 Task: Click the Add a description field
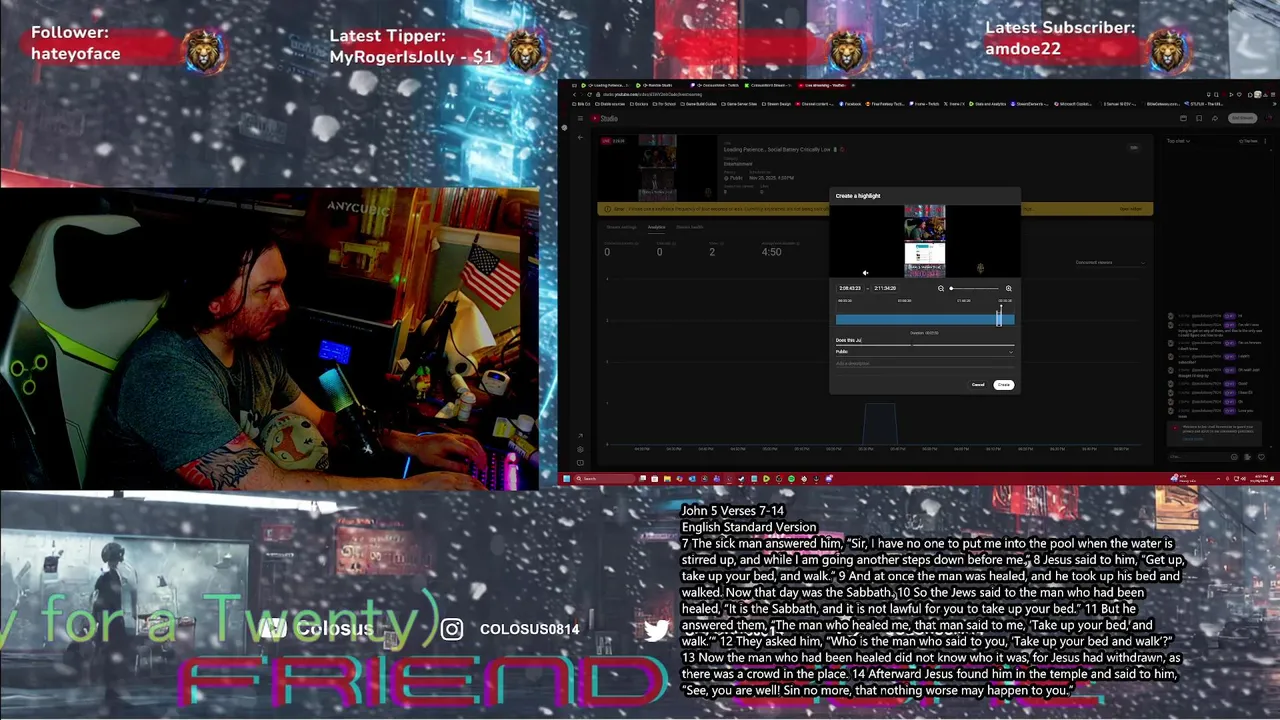924,363
